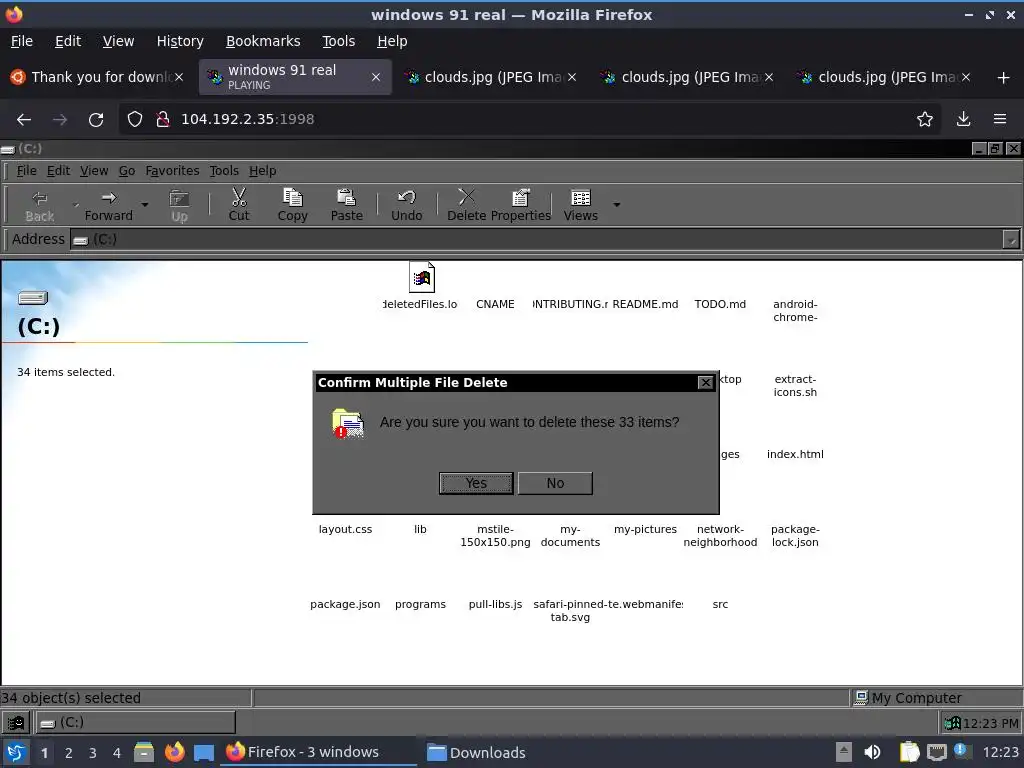The image size is (1024, 768).
Task: Open the explorer Tools menu
Action: (224, 171)
